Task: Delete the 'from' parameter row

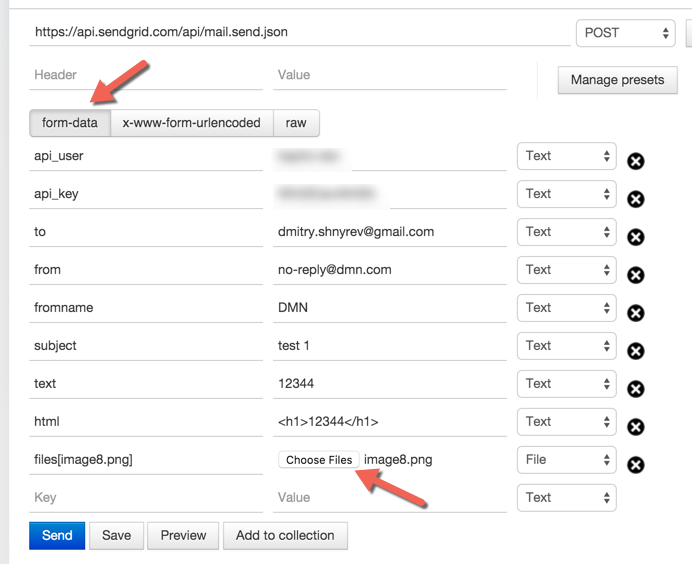Action: [636, 275]
